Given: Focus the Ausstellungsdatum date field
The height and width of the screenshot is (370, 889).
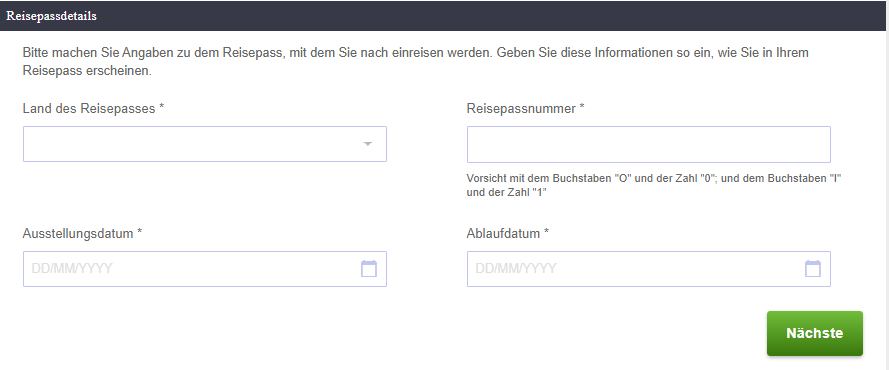Looking at the screenshot, I should [x=205, y=269].
